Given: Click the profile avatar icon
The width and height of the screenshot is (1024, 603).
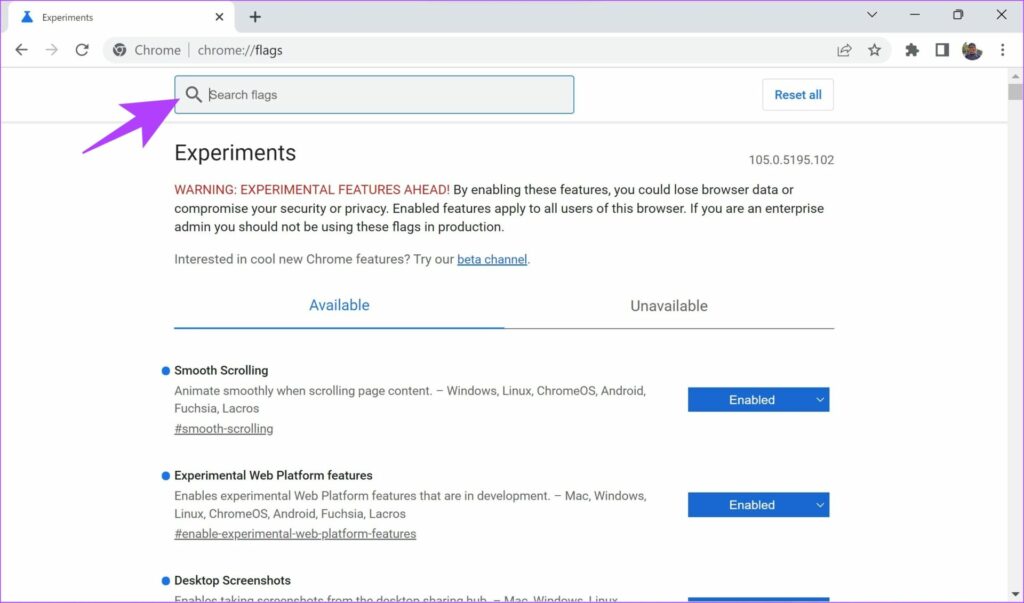Looking at the screenshot, I should [972, 49].
